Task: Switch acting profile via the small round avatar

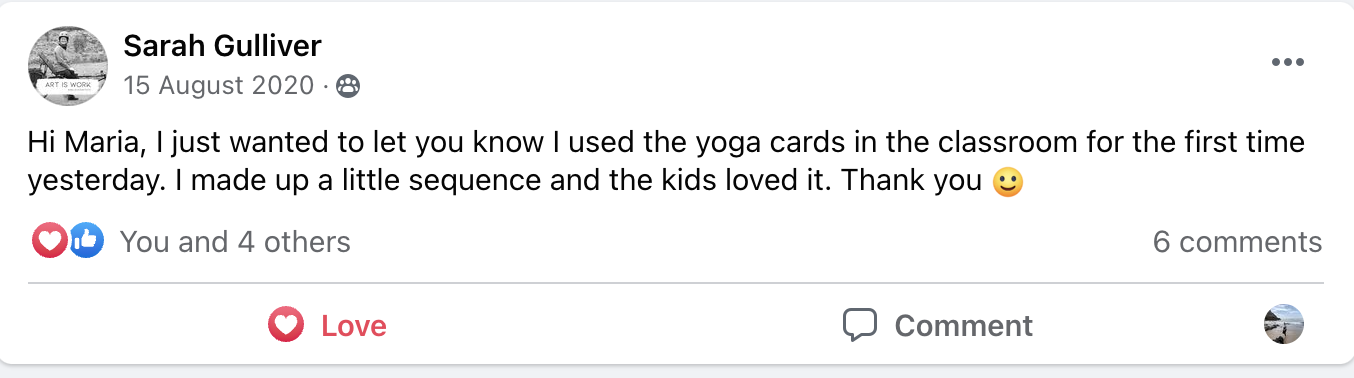Action: (x=1283, y=325)
